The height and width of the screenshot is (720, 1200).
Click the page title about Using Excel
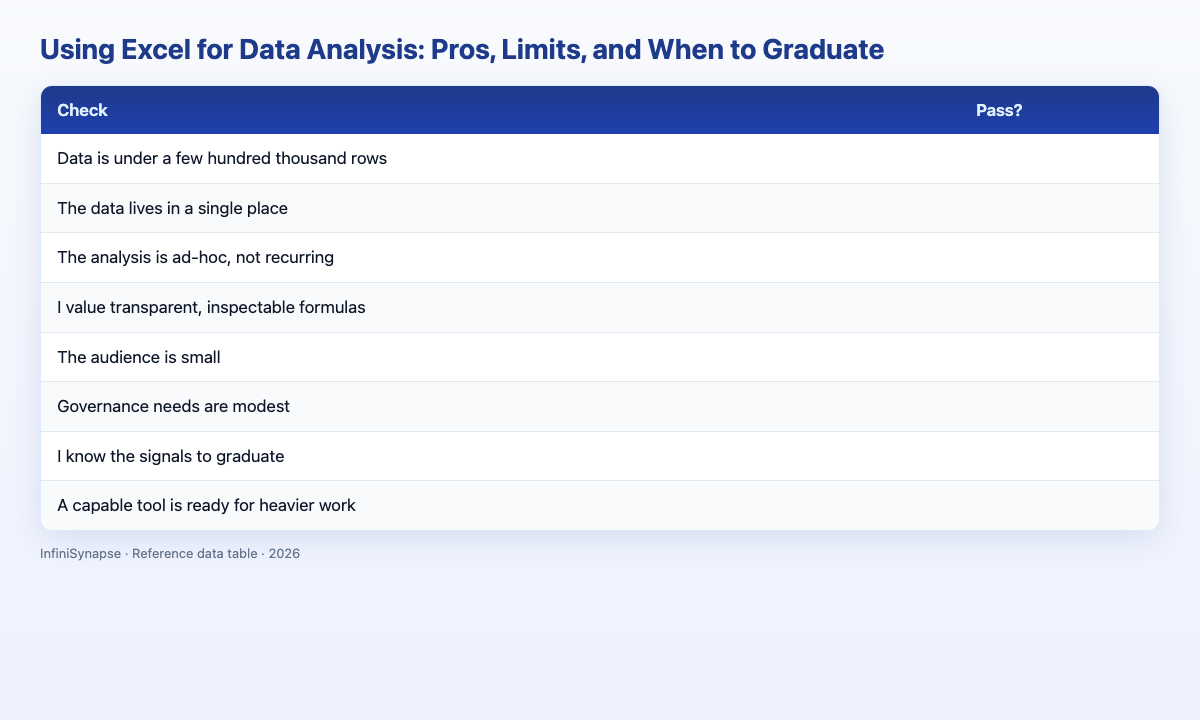[x=462, y=51]
